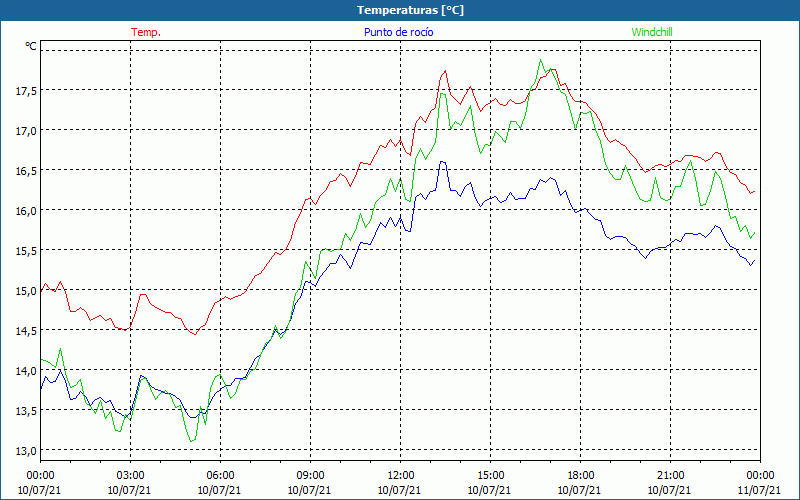Click the °C unit label on axis
Image resolution: width=800 pixels, height=500 pixels.
click(x=31, y=46)
